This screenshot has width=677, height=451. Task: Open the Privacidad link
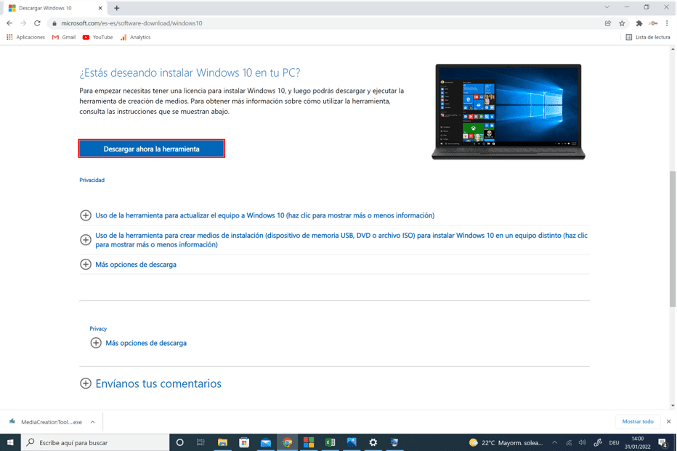(92, 180)
